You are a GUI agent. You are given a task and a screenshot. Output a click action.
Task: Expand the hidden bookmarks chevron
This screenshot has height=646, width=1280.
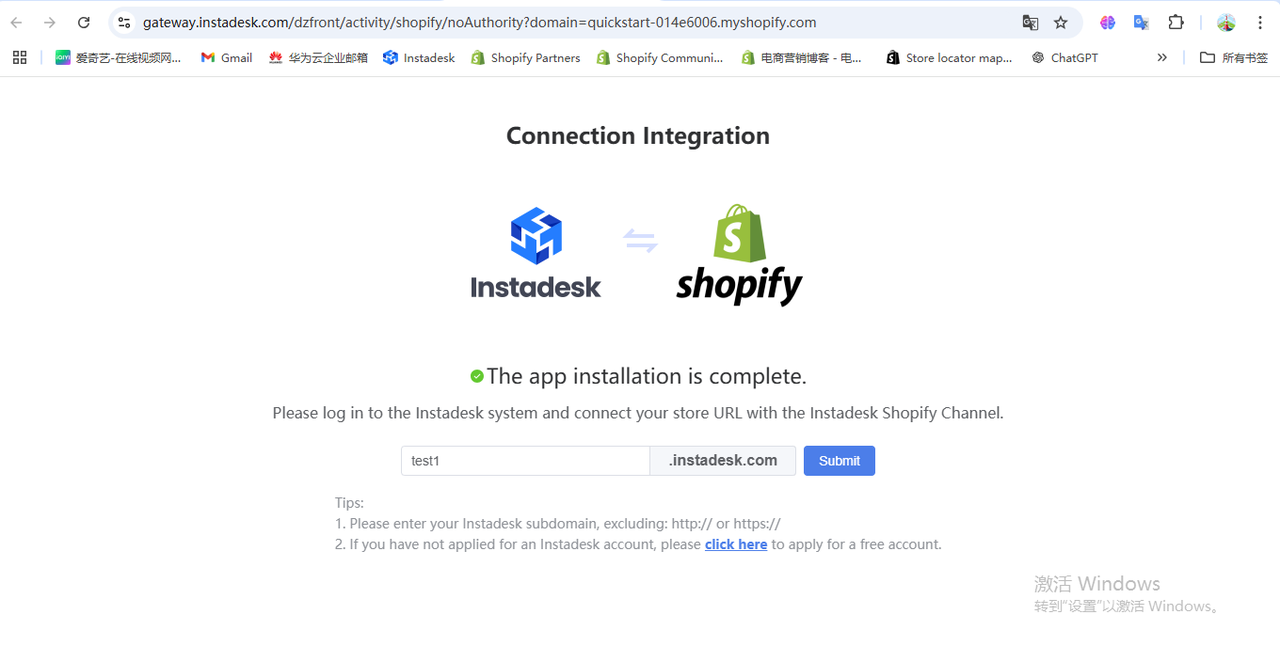1162,58
